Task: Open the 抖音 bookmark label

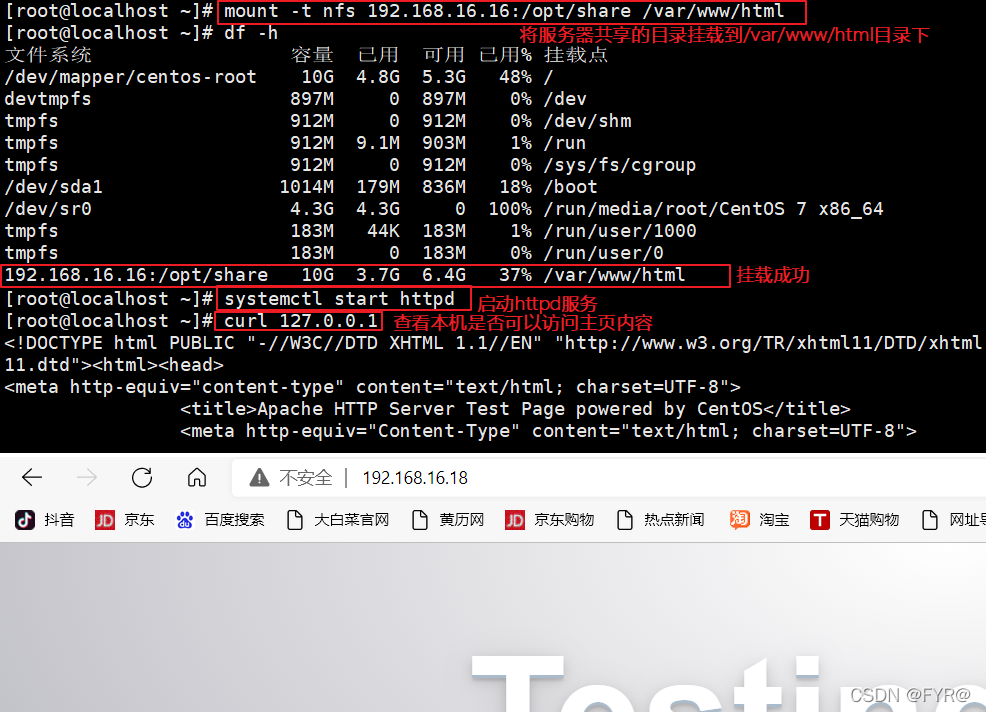Action: coord(59,520)
